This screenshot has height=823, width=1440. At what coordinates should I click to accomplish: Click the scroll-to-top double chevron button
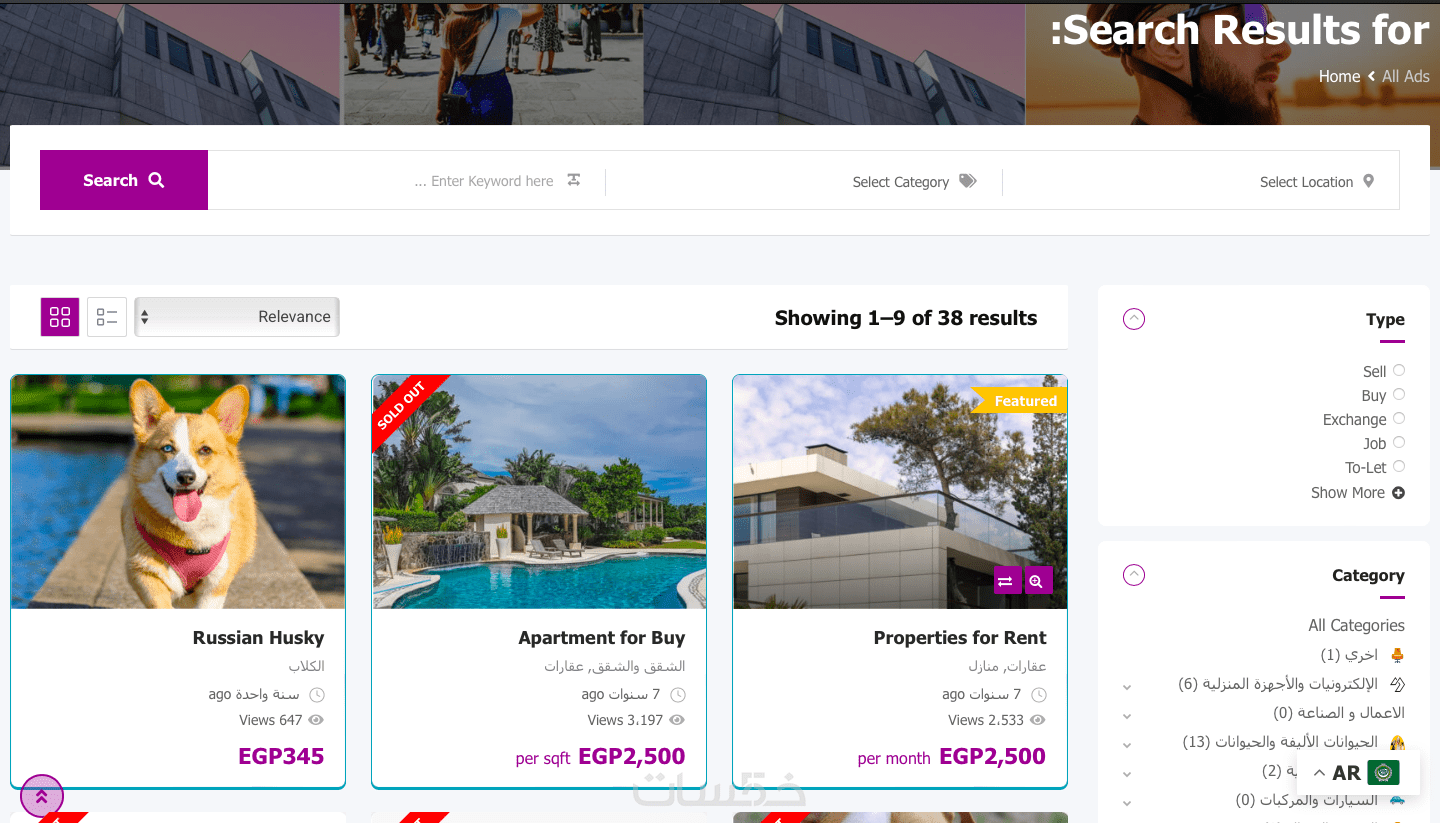(x=42, y=796)
